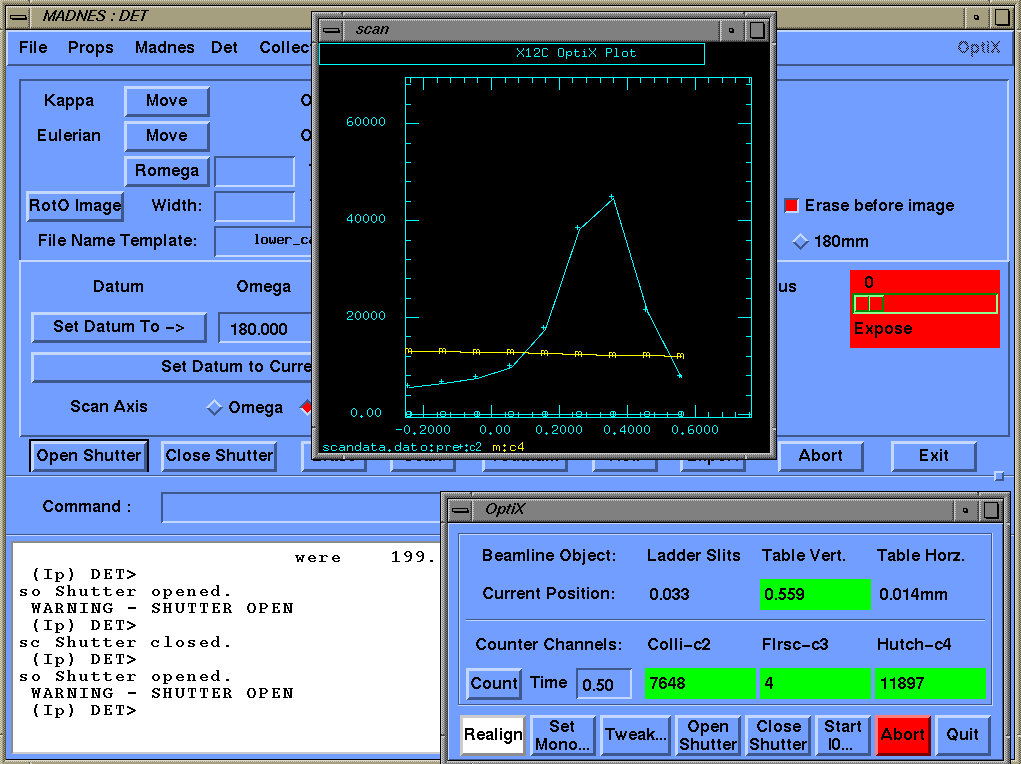Click the Eulerian Move button
The height and width of the screenshot is (764, 1021).
click(x=167, y=136)
